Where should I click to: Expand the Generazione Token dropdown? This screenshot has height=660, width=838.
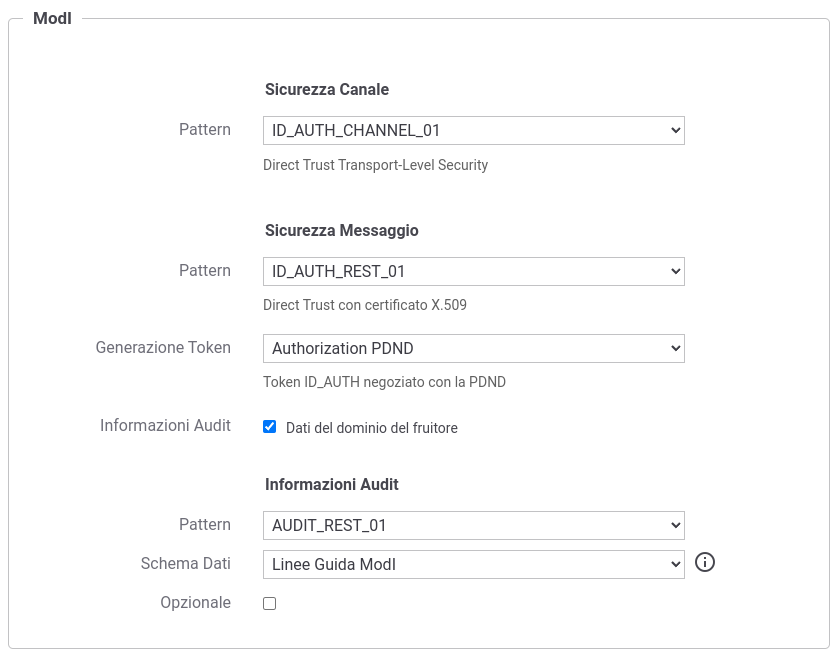[x=474, y=348]
